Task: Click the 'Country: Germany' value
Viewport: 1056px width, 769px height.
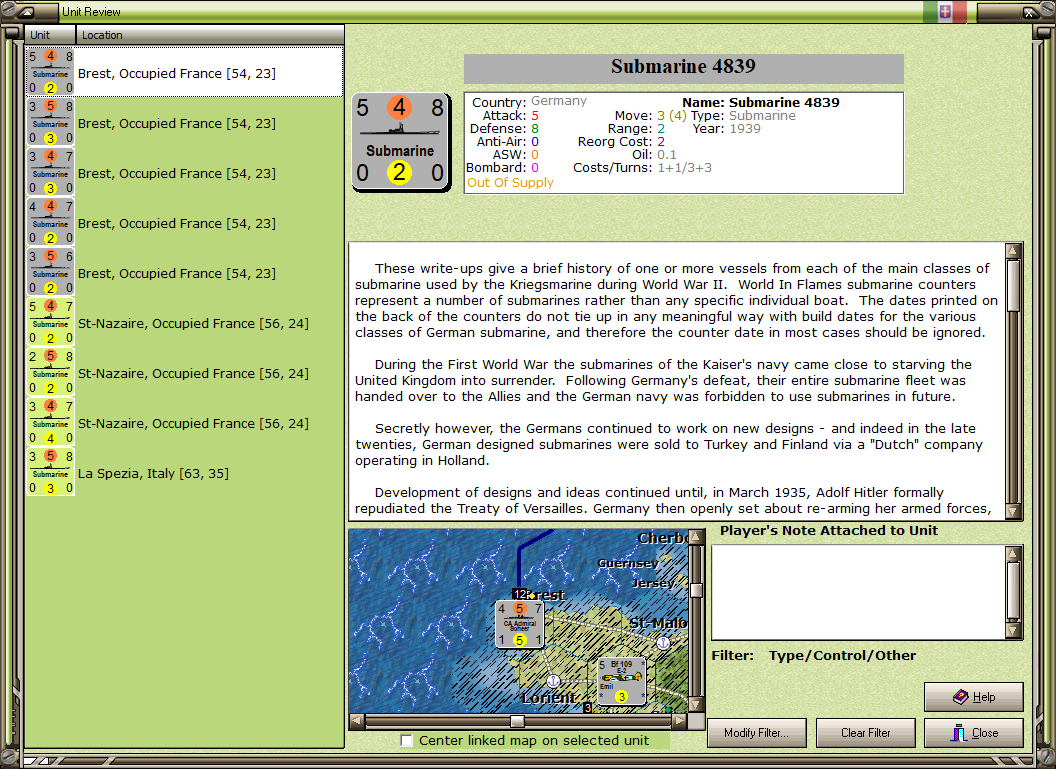Action: (558, 101)
